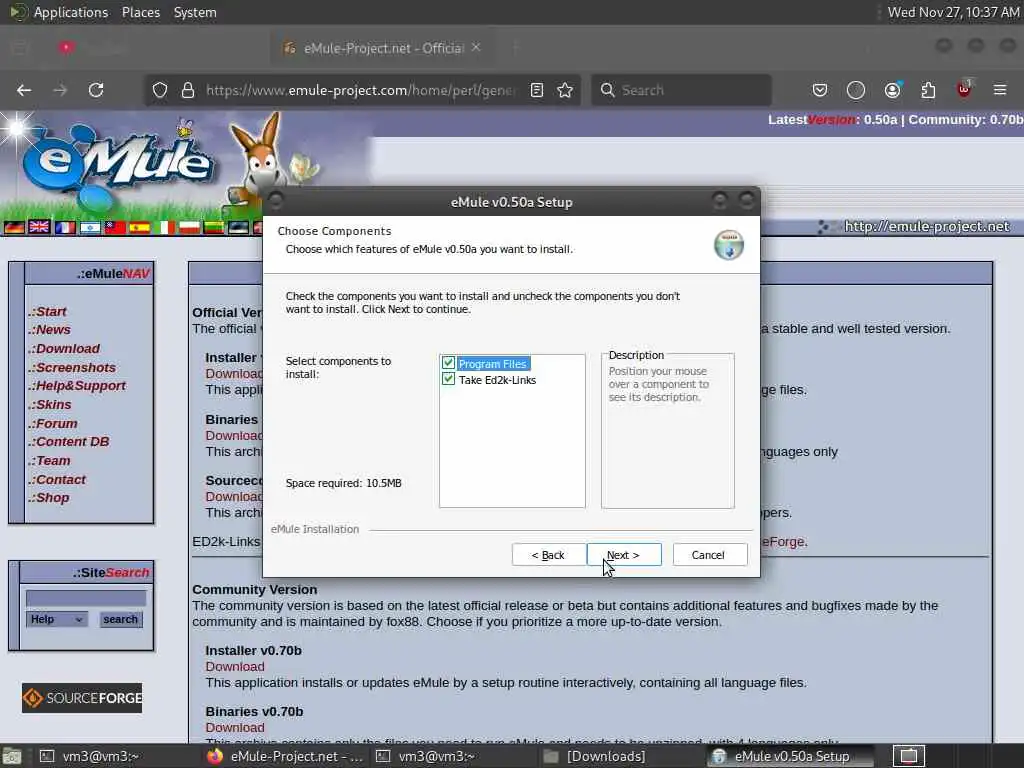Open Firefox hamburger menu
The height and width of the screenshot is (768, 1024).
(1000, 90)
